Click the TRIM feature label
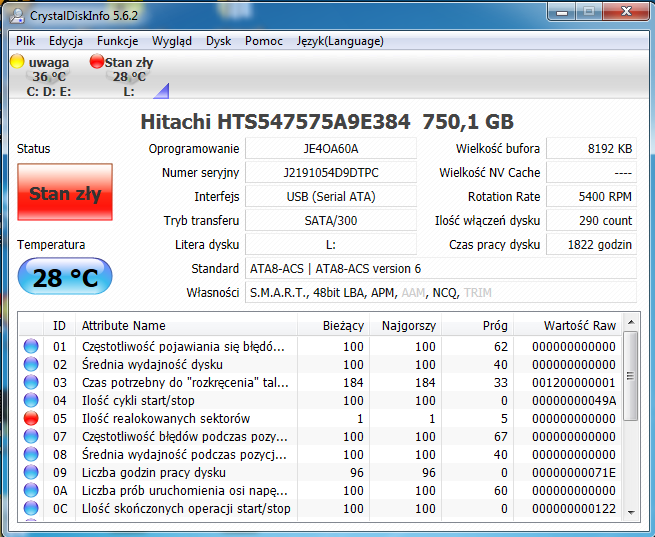The image size is (655, 537). [x=478, y=293]
